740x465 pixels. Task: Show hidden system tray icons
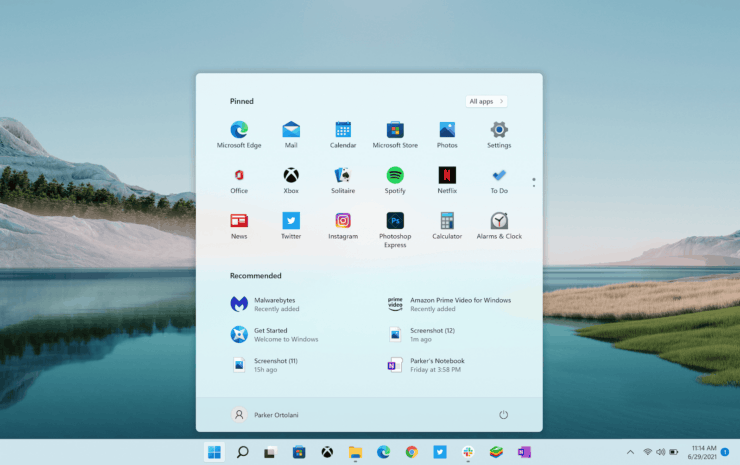pos(630,452)
